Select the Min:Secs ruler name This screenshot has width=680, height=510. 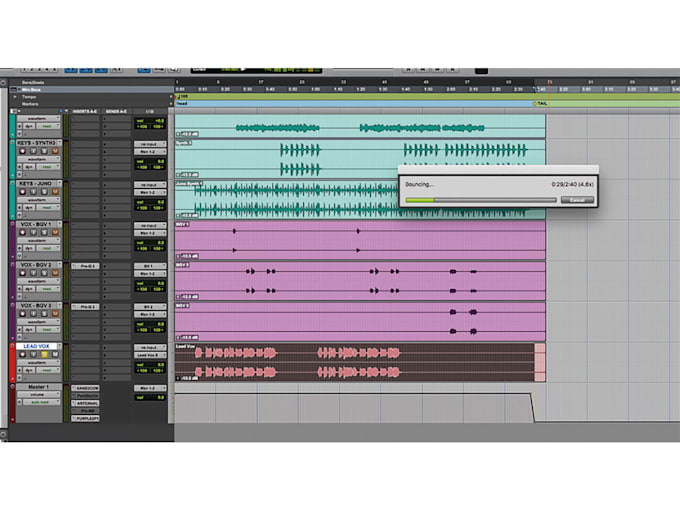(x=31, y=89)
